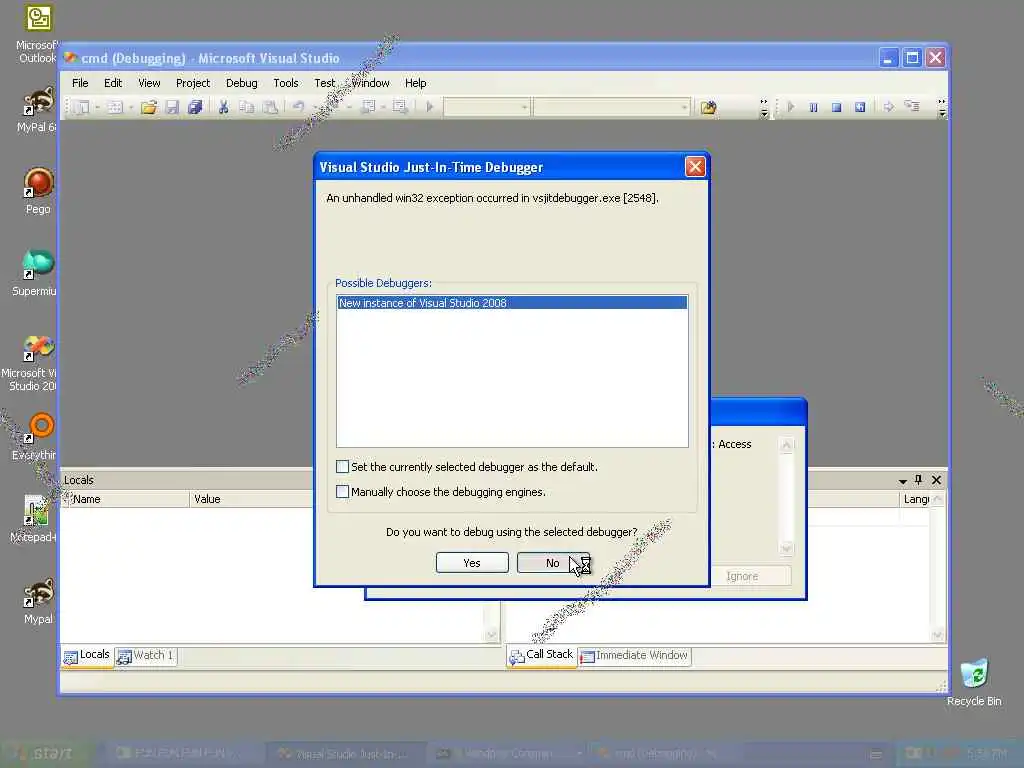Screen dimensions: 1024x768
Task: Select 'New instance of Visual Studio 2008' debugger
Action: 512,303
